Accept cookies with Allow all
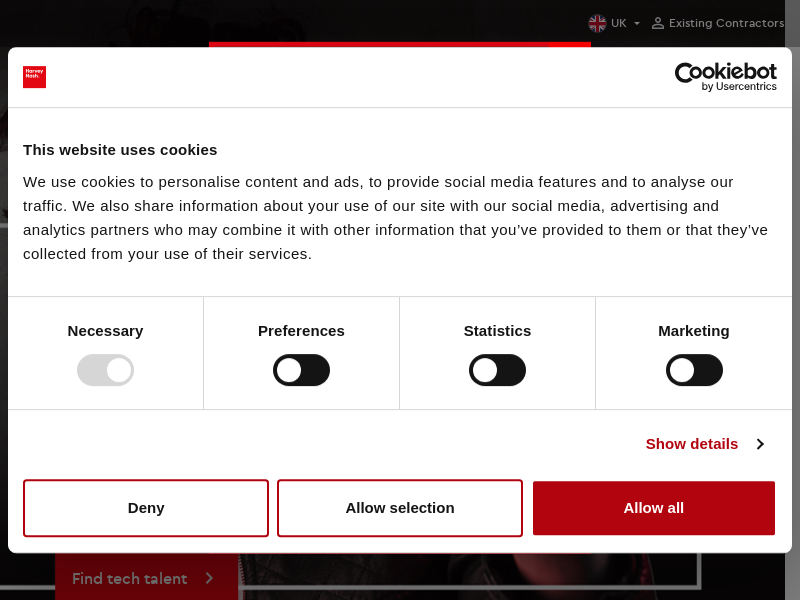 point(654,508)
